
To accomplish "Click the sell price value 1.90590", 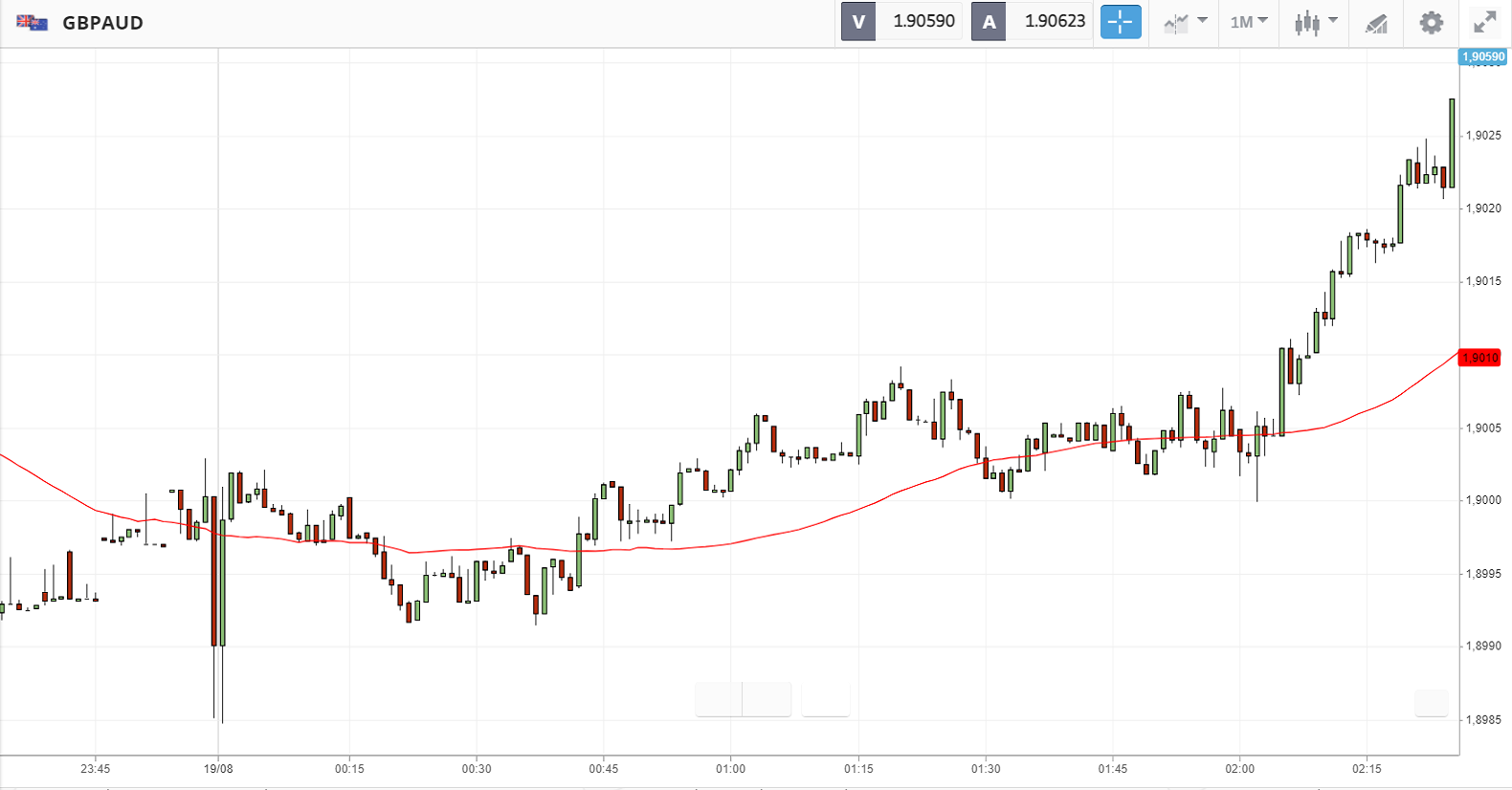I will [923, 21].
